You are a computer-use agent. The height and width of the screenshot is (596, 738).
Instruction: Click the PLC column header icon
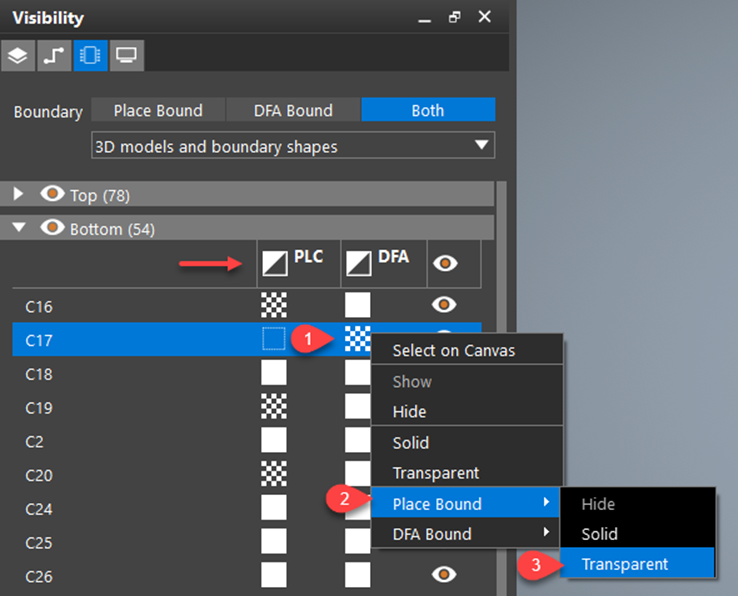pos(275,263)
